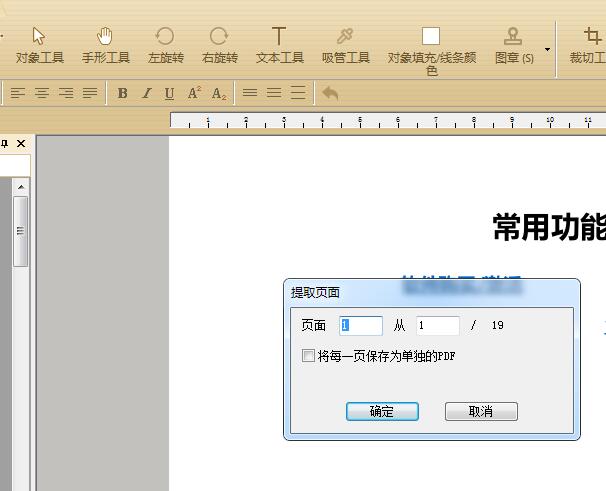This screenshot has width=606, height=491.
Task: Click the 从 end page field
Action: tap(437, 326)
